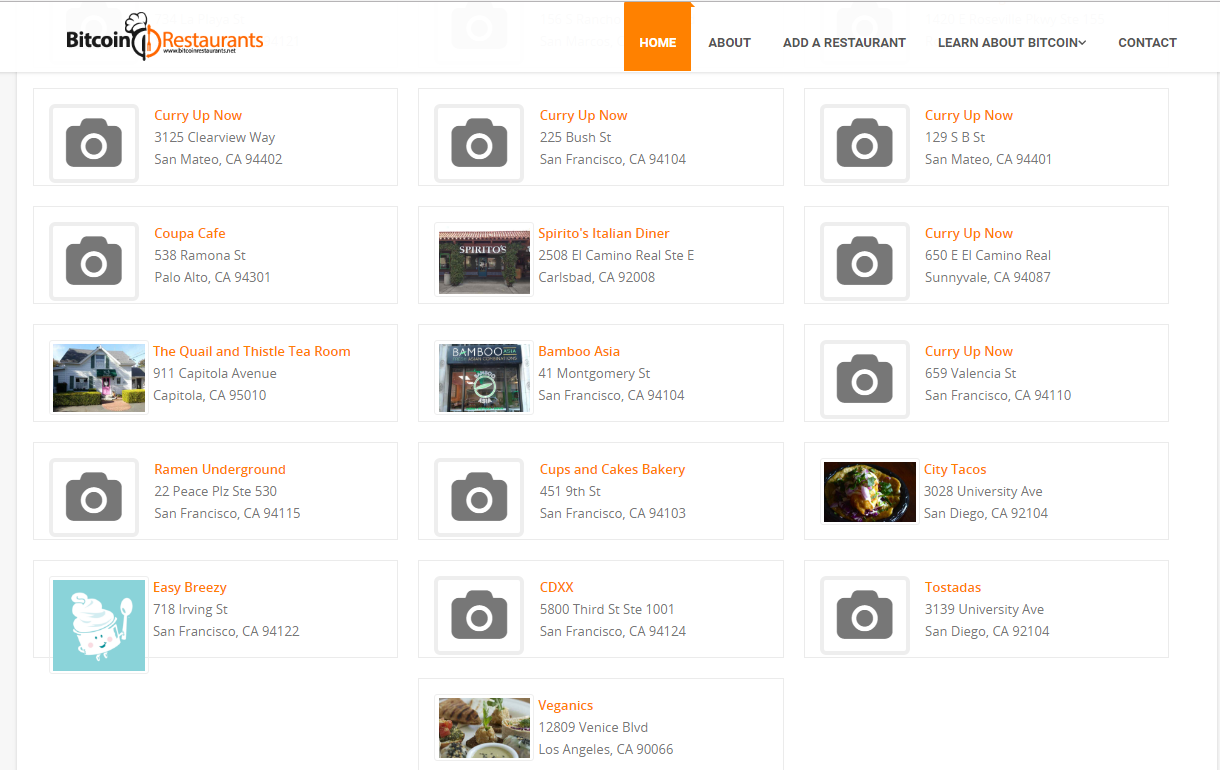The image size is (1220, 770).
Task: Click Tostadas camera placeholder icon
Action: click(x=865, y=615)
